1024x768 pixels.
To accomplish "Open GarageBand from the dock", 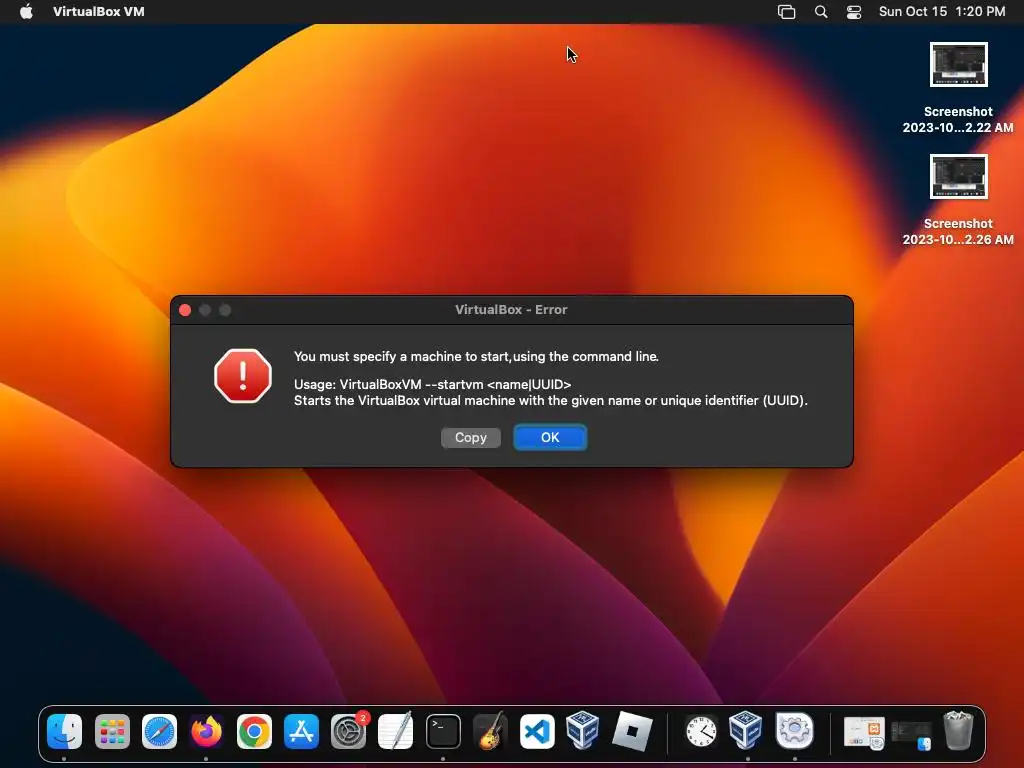I will 490,731.
